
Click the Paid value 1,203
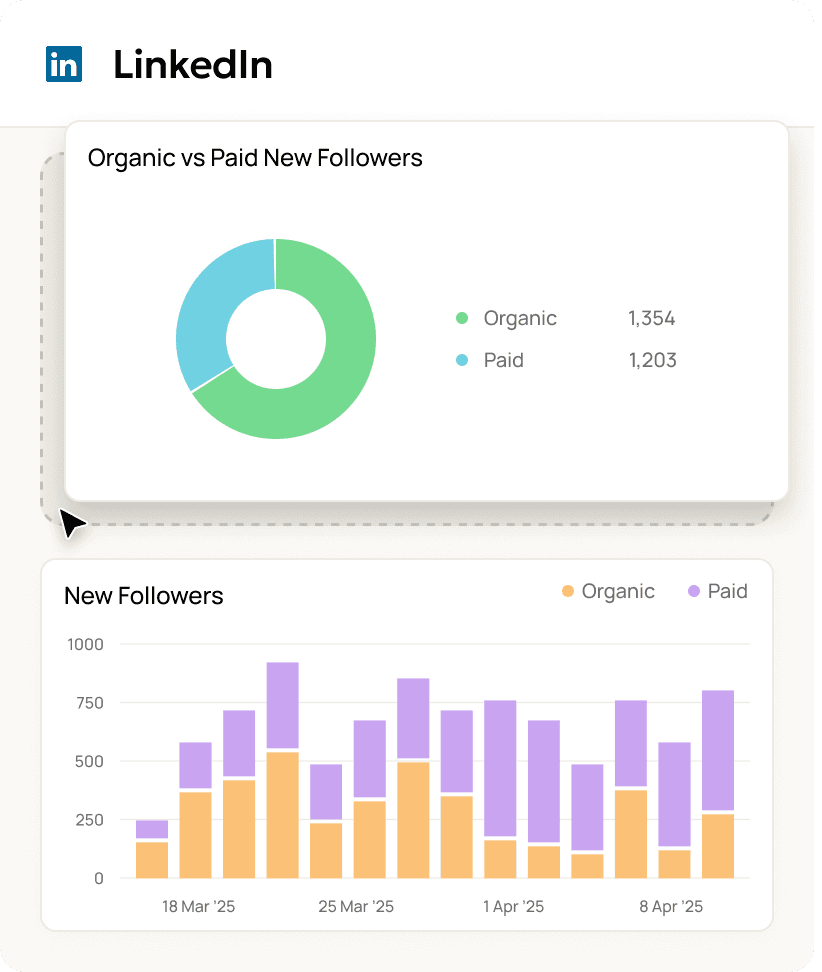[652, 360]
